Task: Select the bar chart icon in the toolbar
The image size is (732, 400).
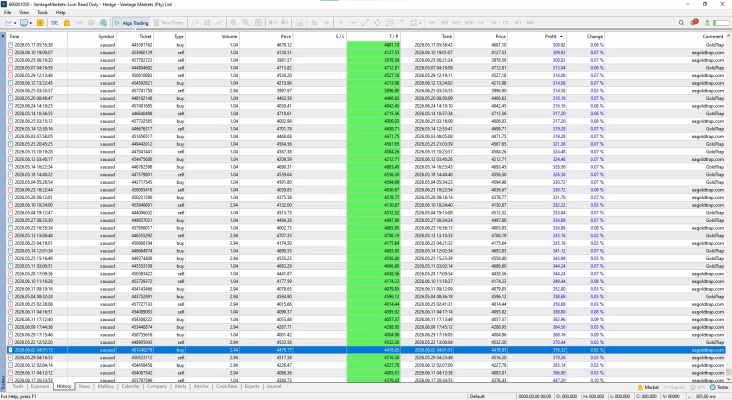Action: (195, 22)
